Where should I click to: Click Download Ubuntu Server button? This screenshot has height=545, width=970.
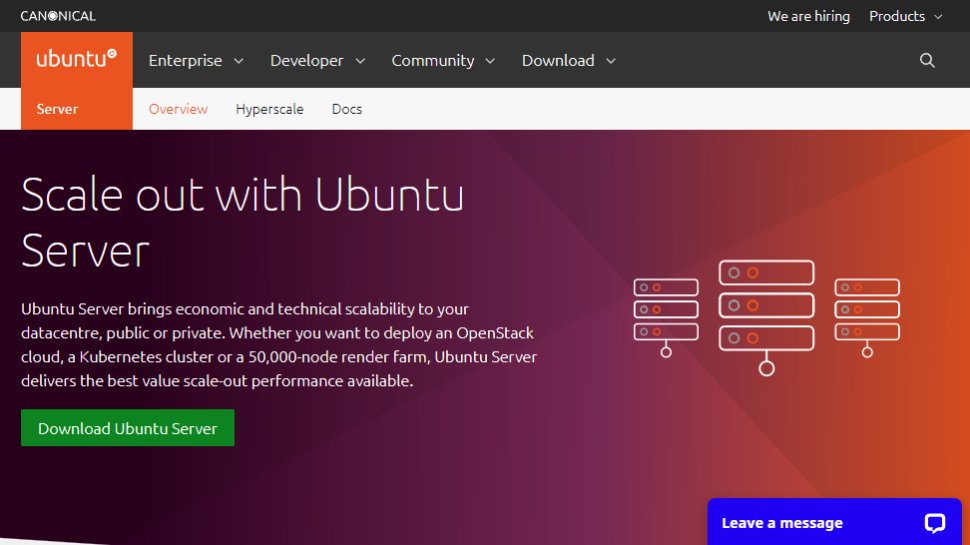127,427
